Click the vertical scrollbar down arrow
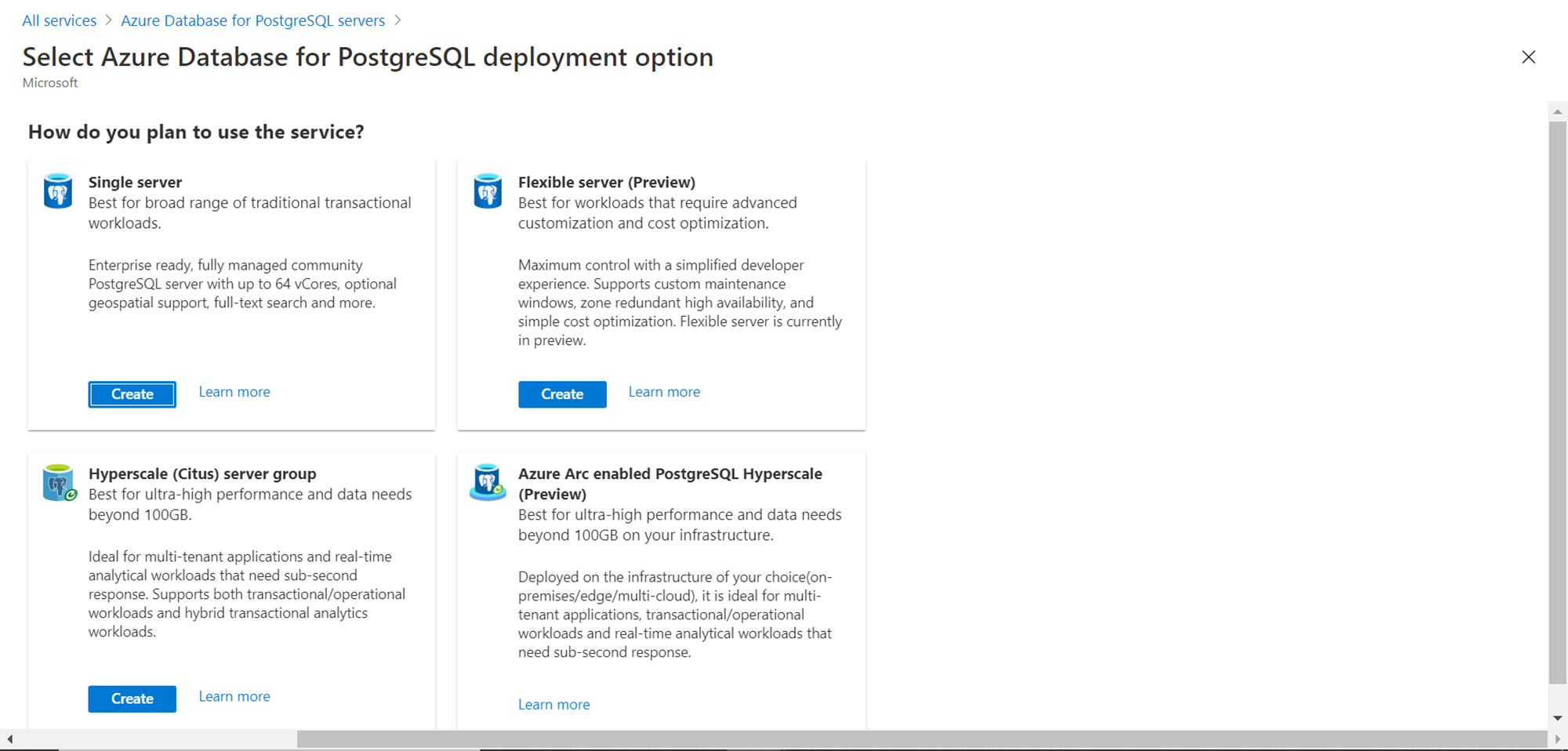Screen dimensions: 1568x751 (1557, 718)
